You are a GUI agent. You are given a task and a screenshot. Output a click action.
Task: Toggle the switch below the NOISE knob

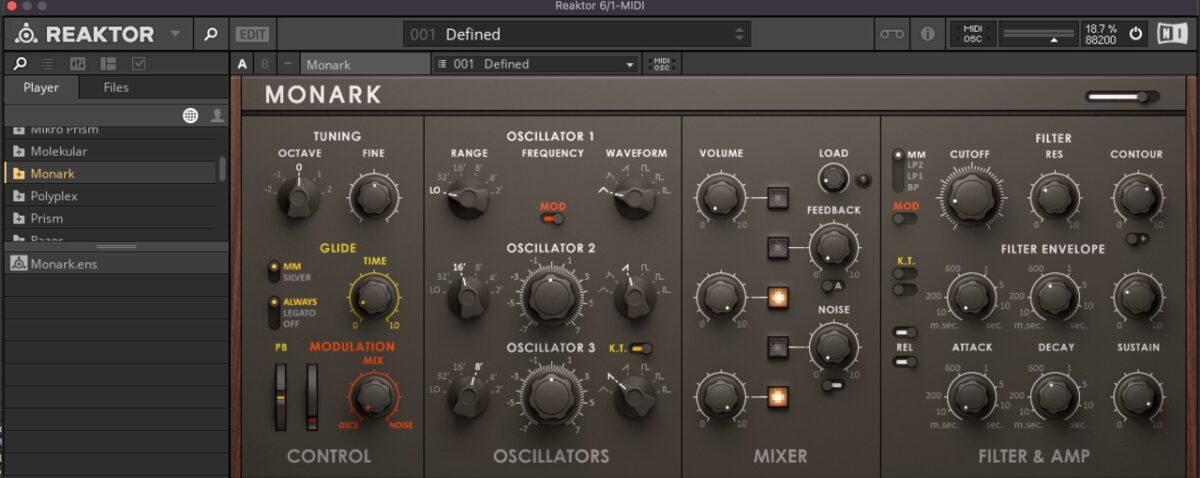pos(833,385)
